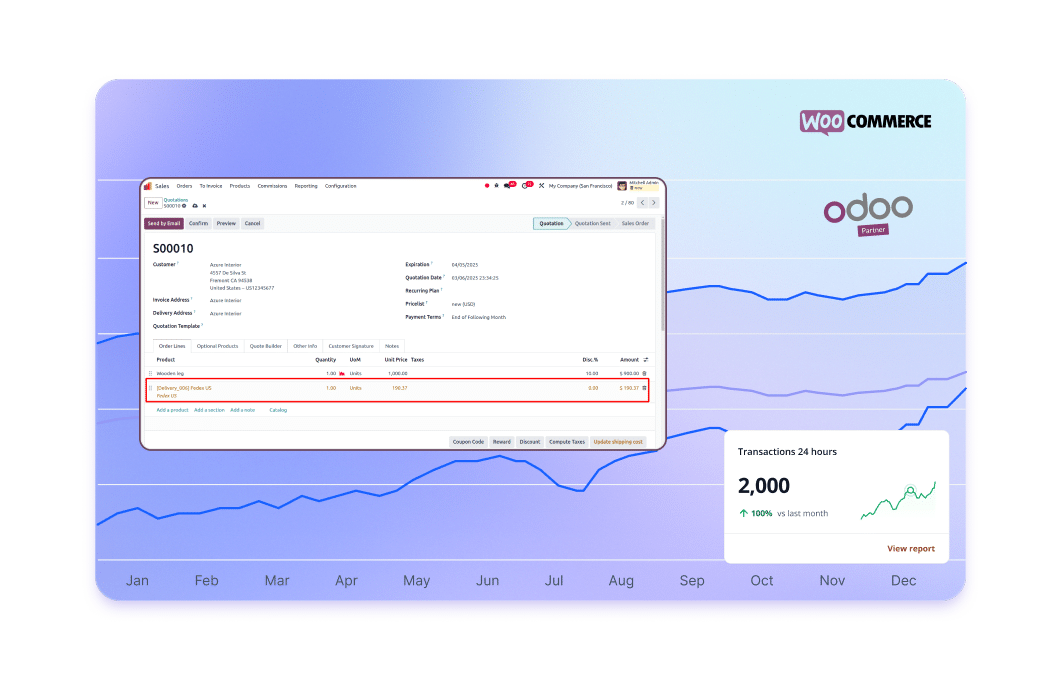Discard changes with the X icon
Screen dimensions: 1061x679
[x=204, y=206]
